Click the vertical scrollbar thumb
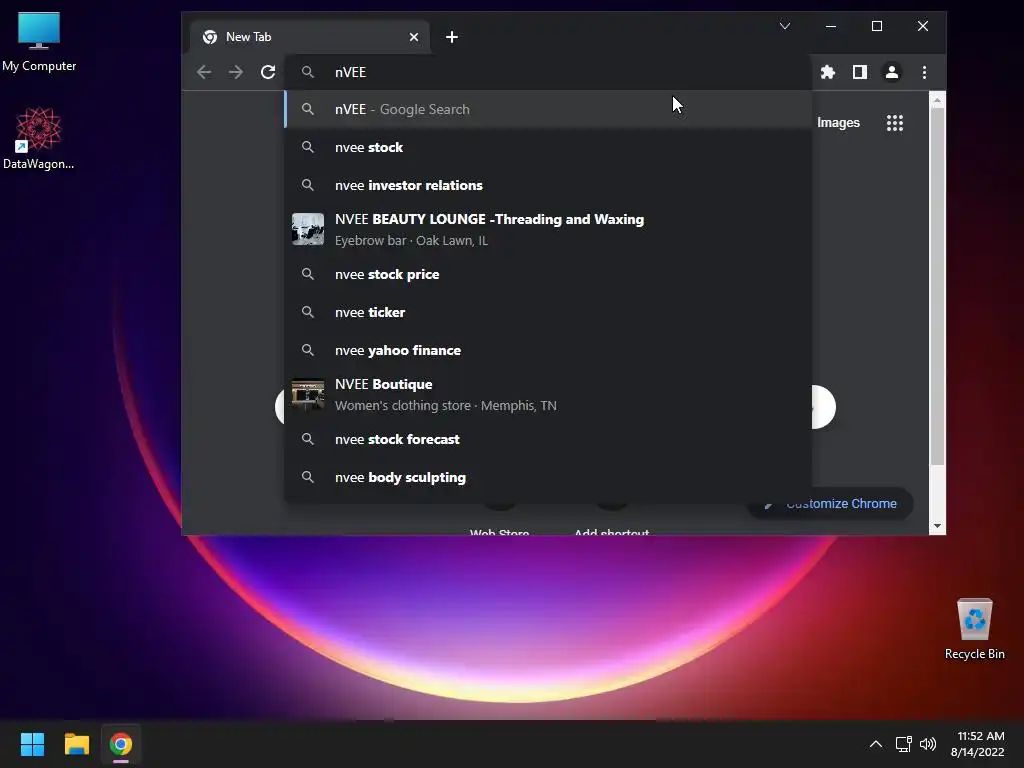This screenshot has height=768, width=1024. point(937,287)
